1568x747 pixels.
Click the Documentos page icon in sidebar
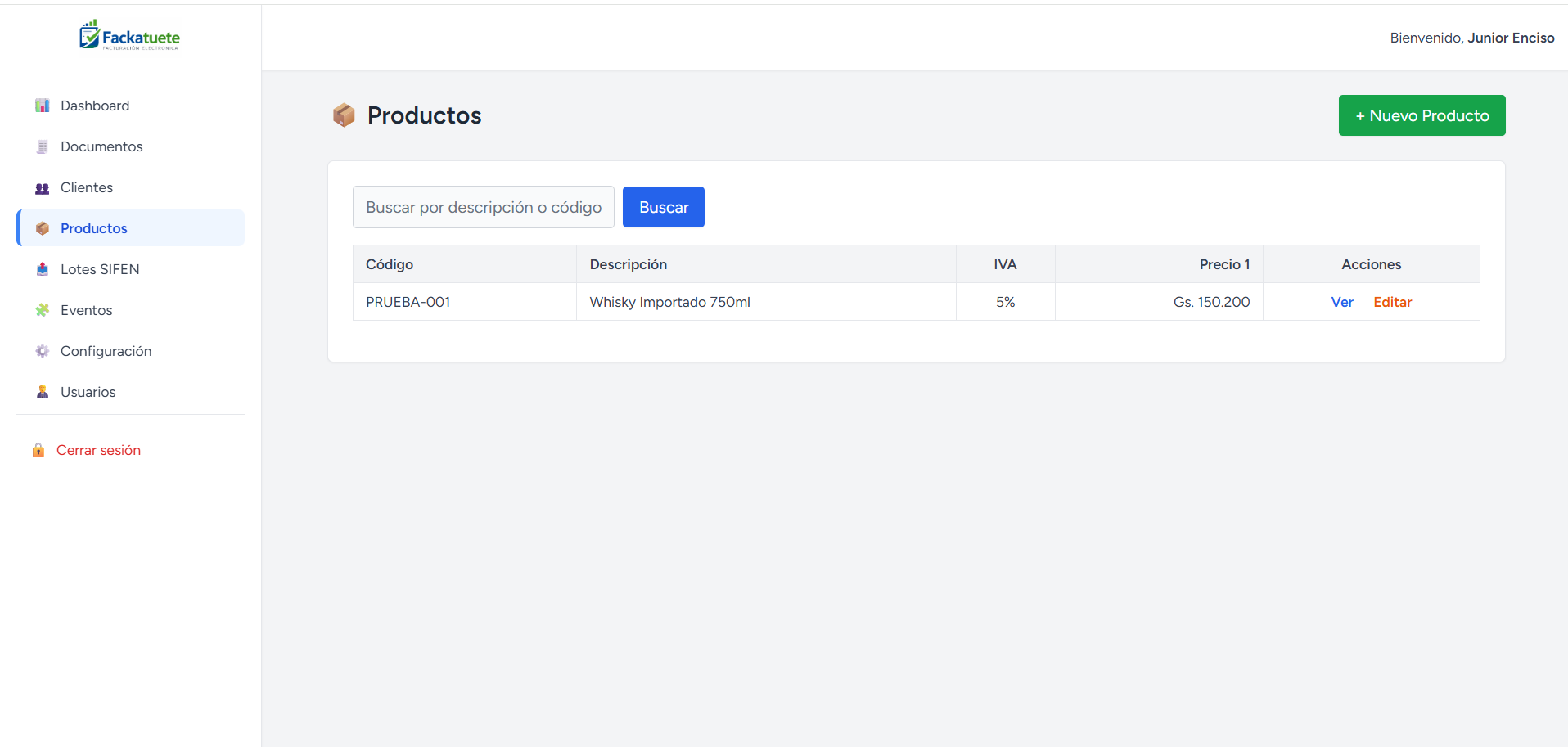click(43, 146)
